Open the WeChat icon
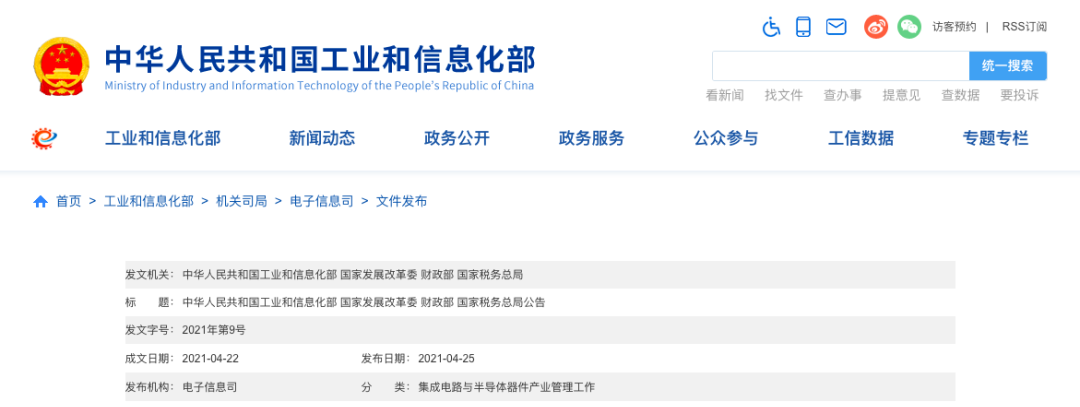 click(x=909, y=27)
